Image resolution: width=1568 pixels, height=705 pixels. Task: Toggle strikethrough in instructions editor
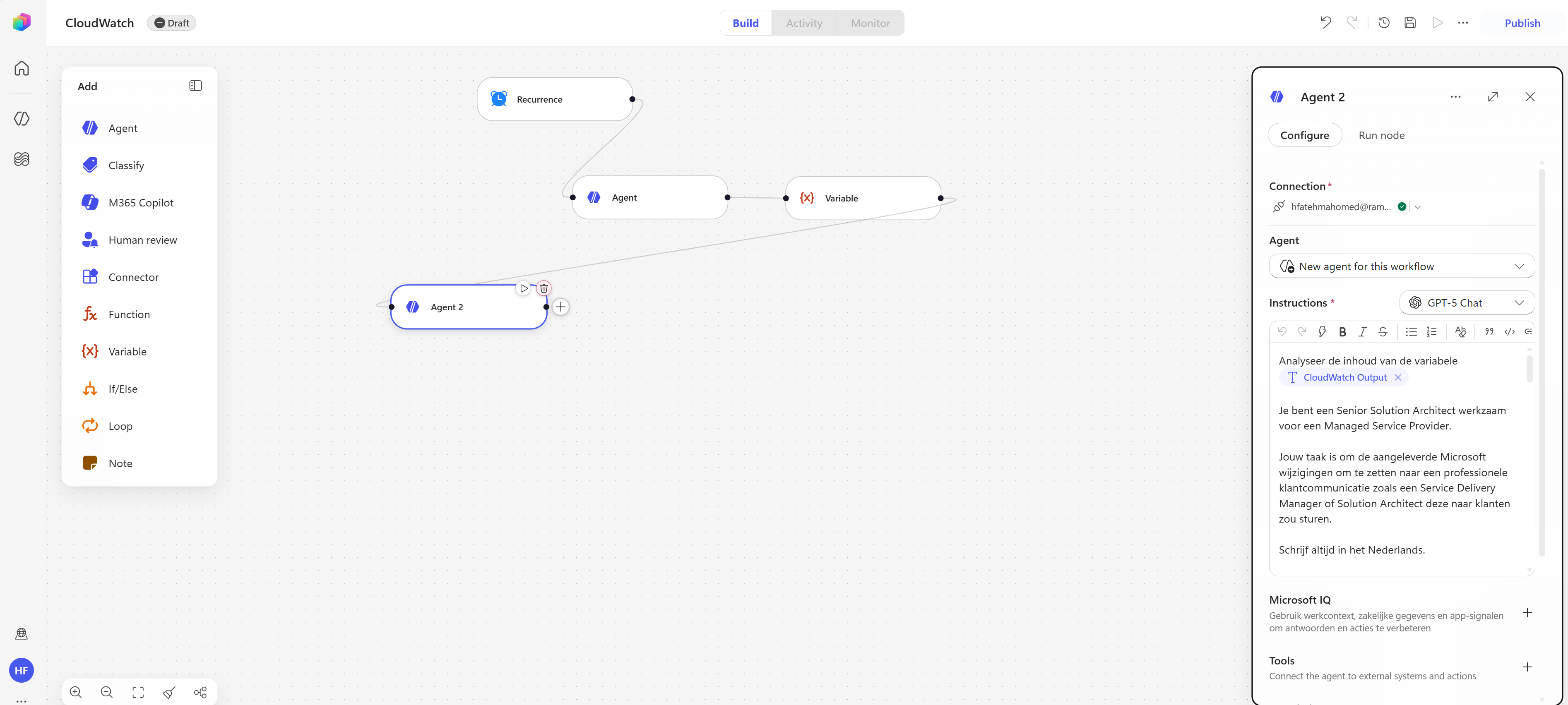tap(1383, 331)
